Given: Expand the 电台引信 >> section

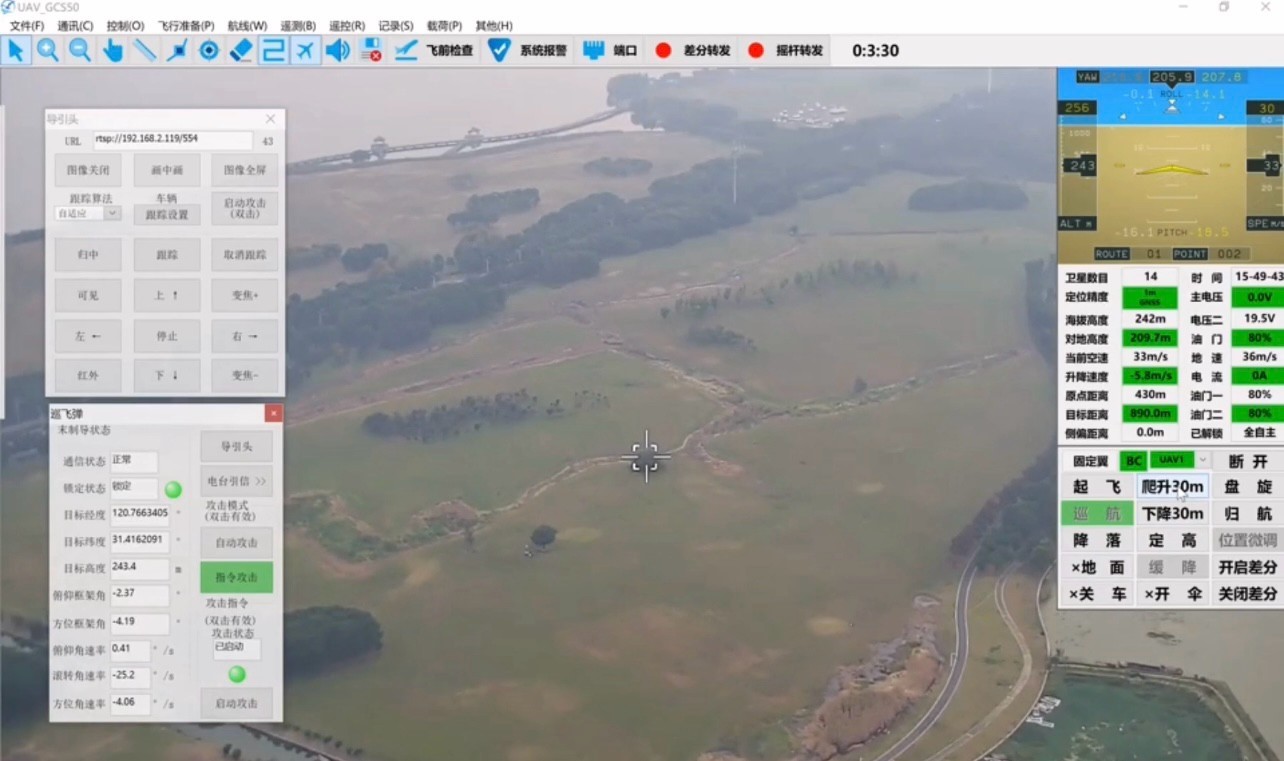Looking at the screenshot, I should [x=237, y=481].
